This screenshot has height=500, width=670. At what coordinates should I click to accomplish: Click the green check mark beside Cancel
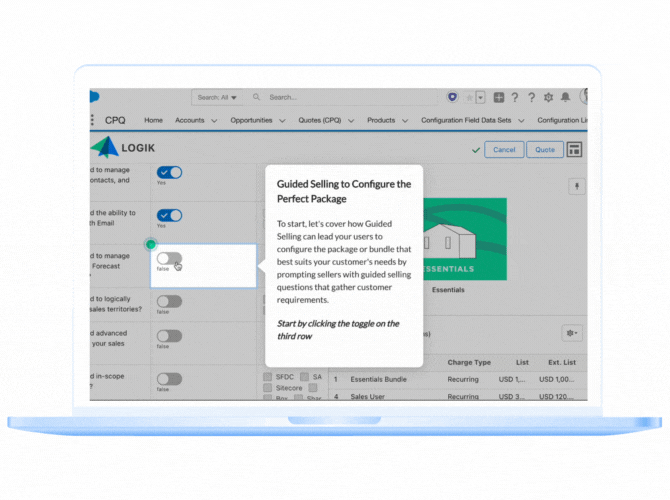[x=476, y=150]
